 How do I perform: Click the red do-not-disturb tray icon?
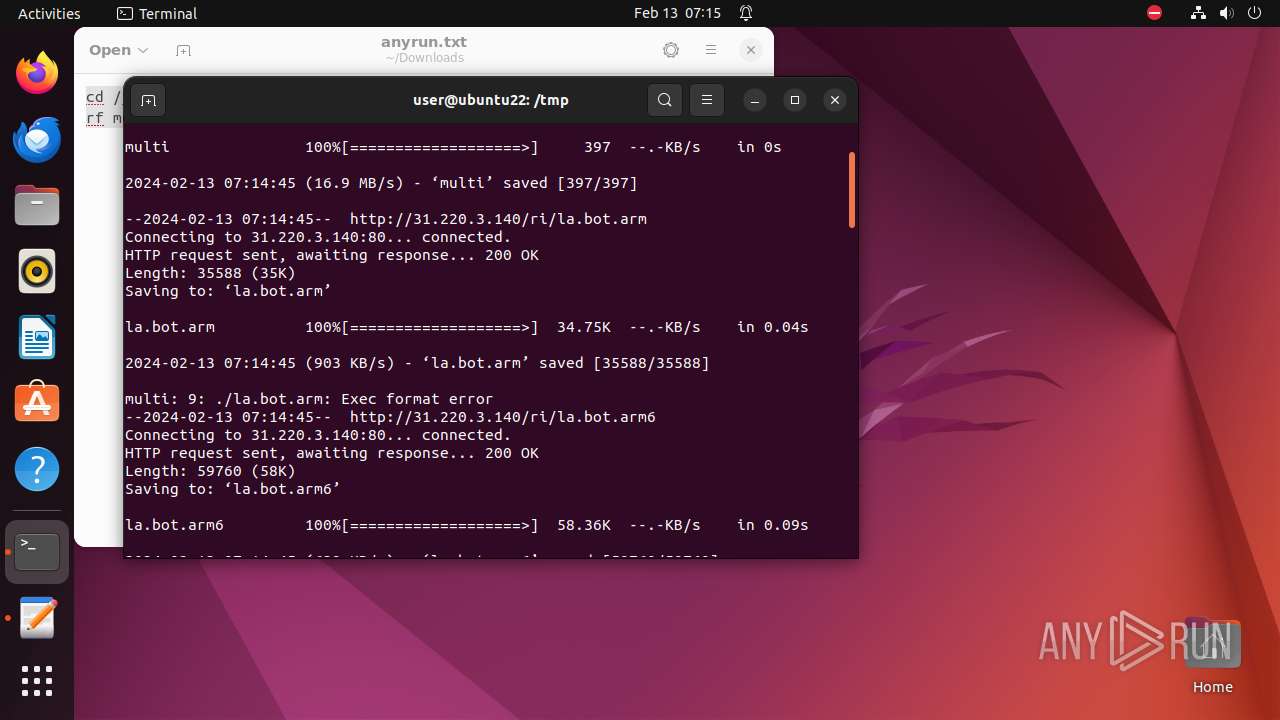1154,13
